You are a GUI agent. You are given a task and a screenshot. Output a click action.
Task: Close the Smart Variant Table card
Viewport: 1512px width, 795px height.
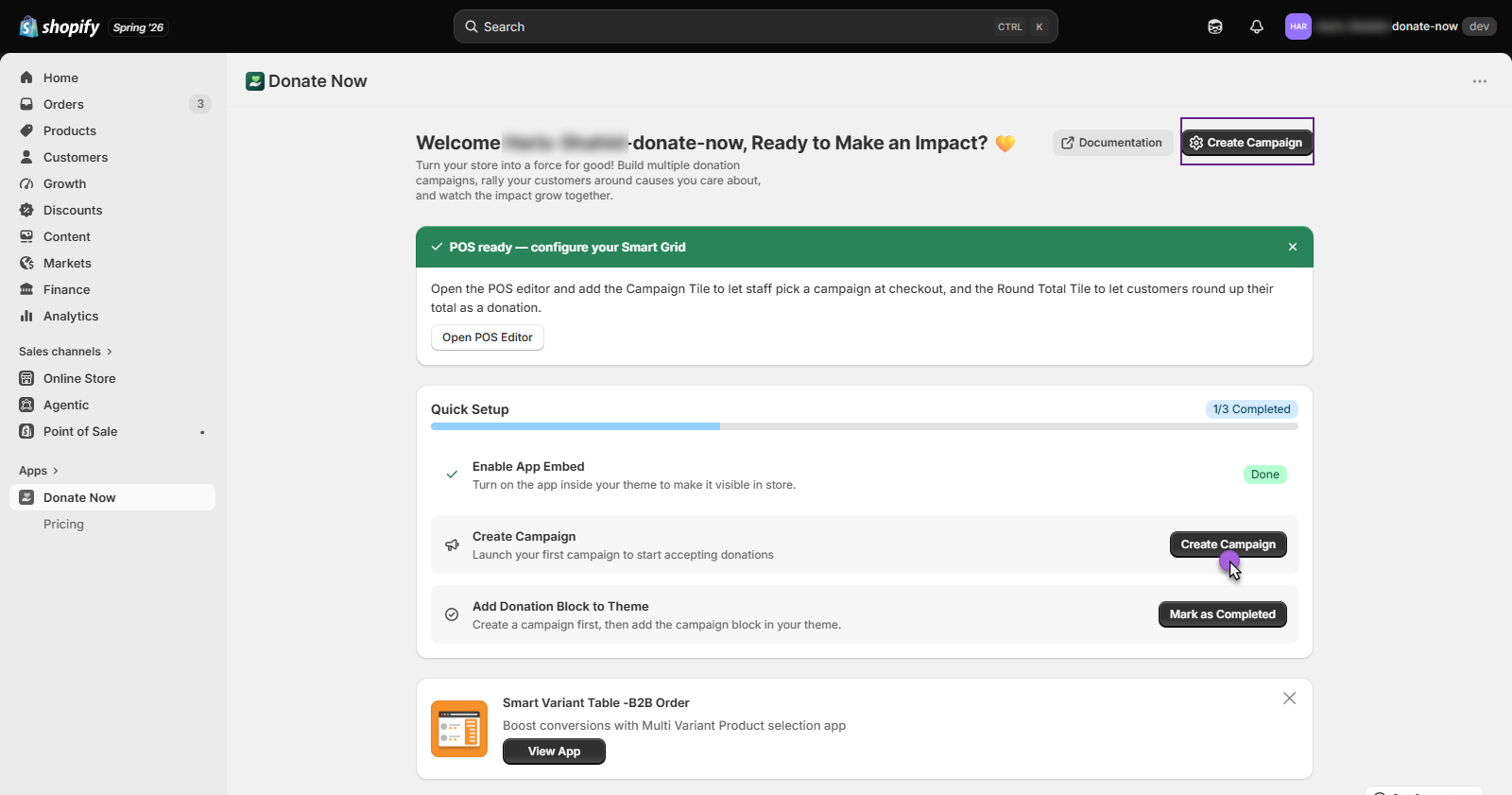coord(1290,699)
